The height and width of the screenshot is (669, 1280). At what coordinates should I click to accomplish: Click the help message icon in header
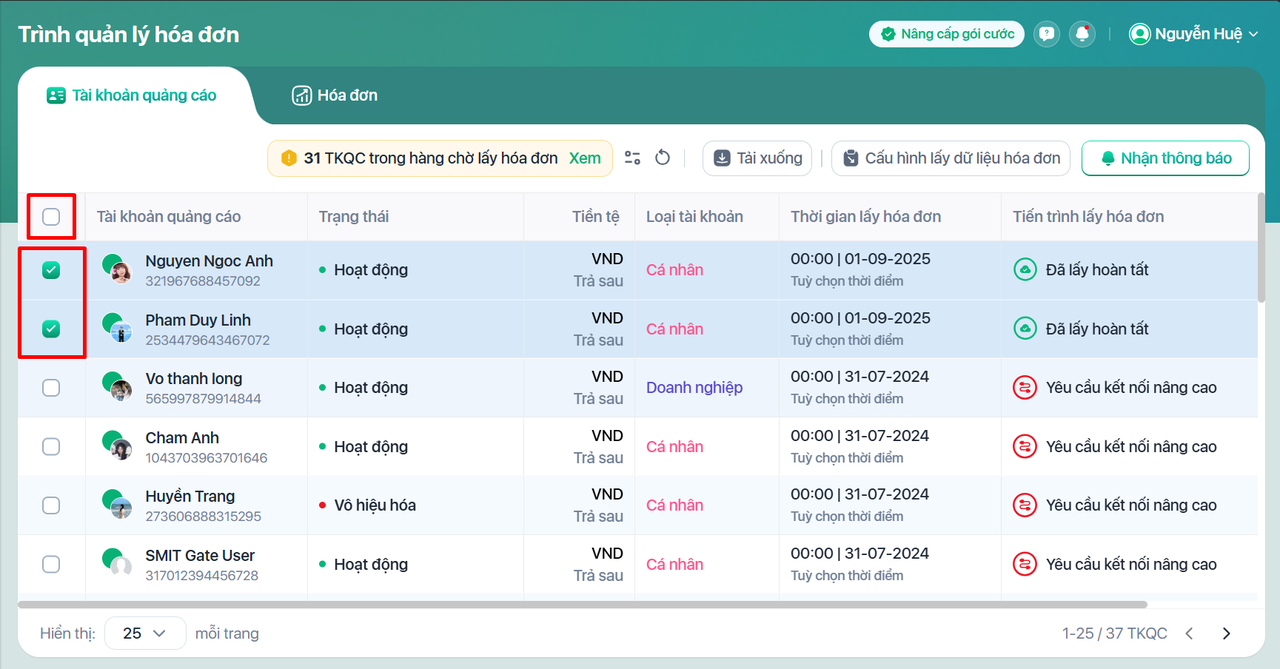pyautogui.click(x=1046, y=34)
